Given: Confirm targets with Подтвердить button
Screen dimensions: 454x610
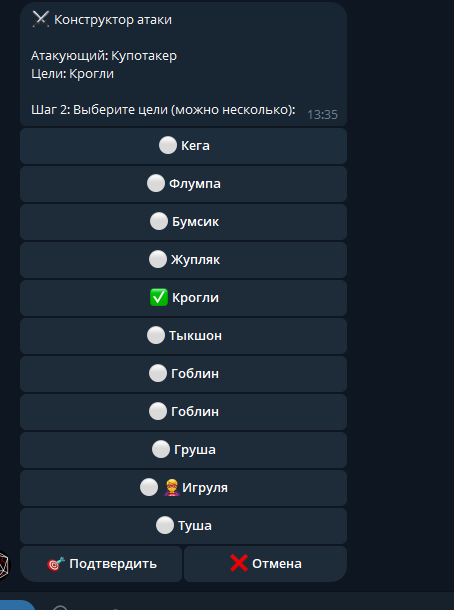Looking at the screenshot, I should [101, 564].
